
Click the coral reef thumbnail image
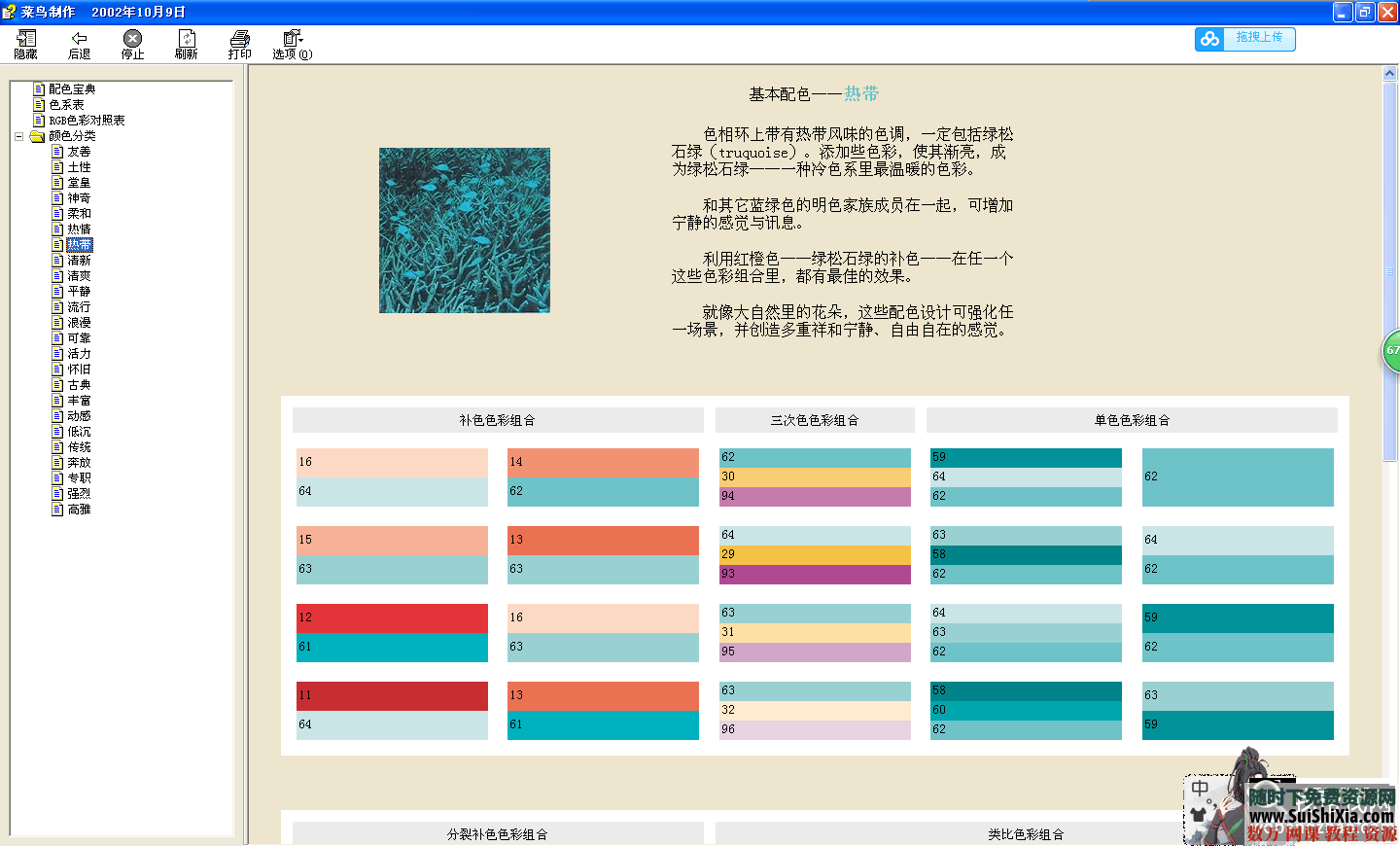(464, 230)
